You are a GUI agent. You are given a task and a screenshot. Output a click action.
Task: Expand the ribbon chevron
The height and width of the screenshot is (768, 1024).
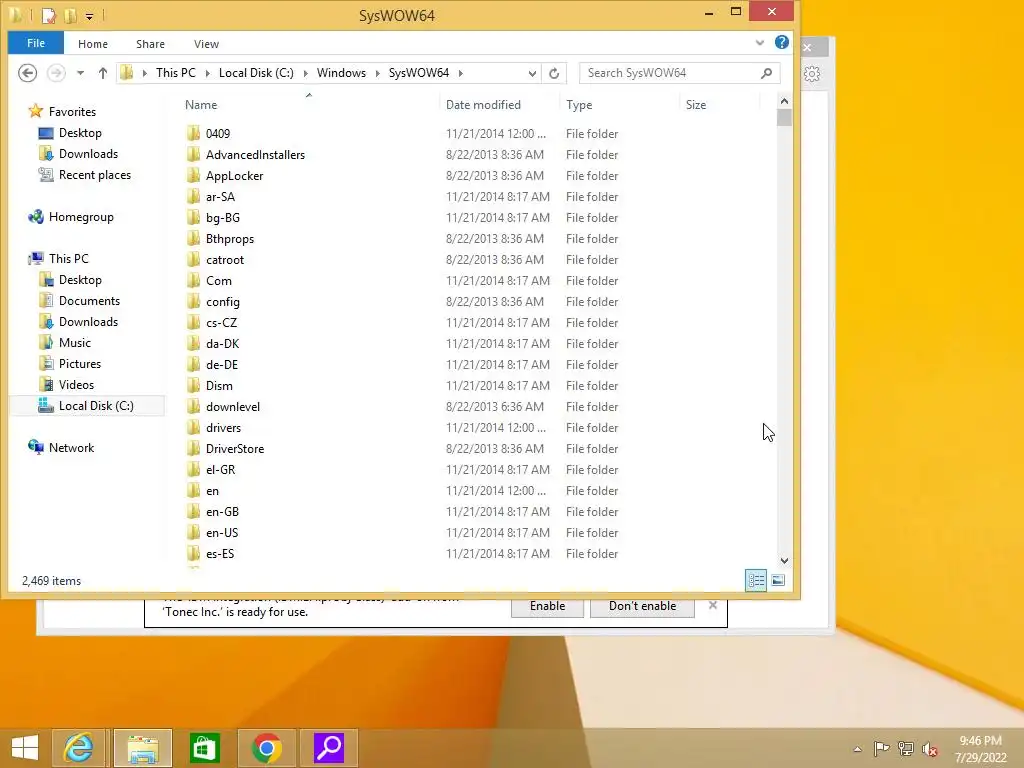pos(760,43)
